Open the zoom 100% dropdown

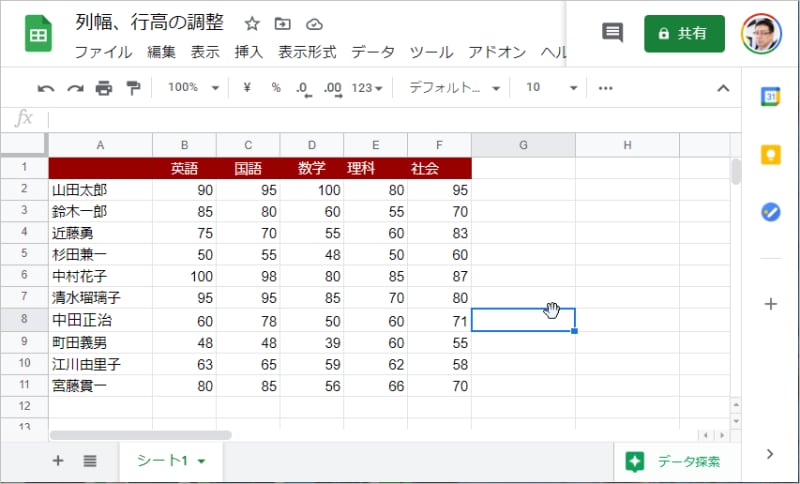[x=193, y=88]
